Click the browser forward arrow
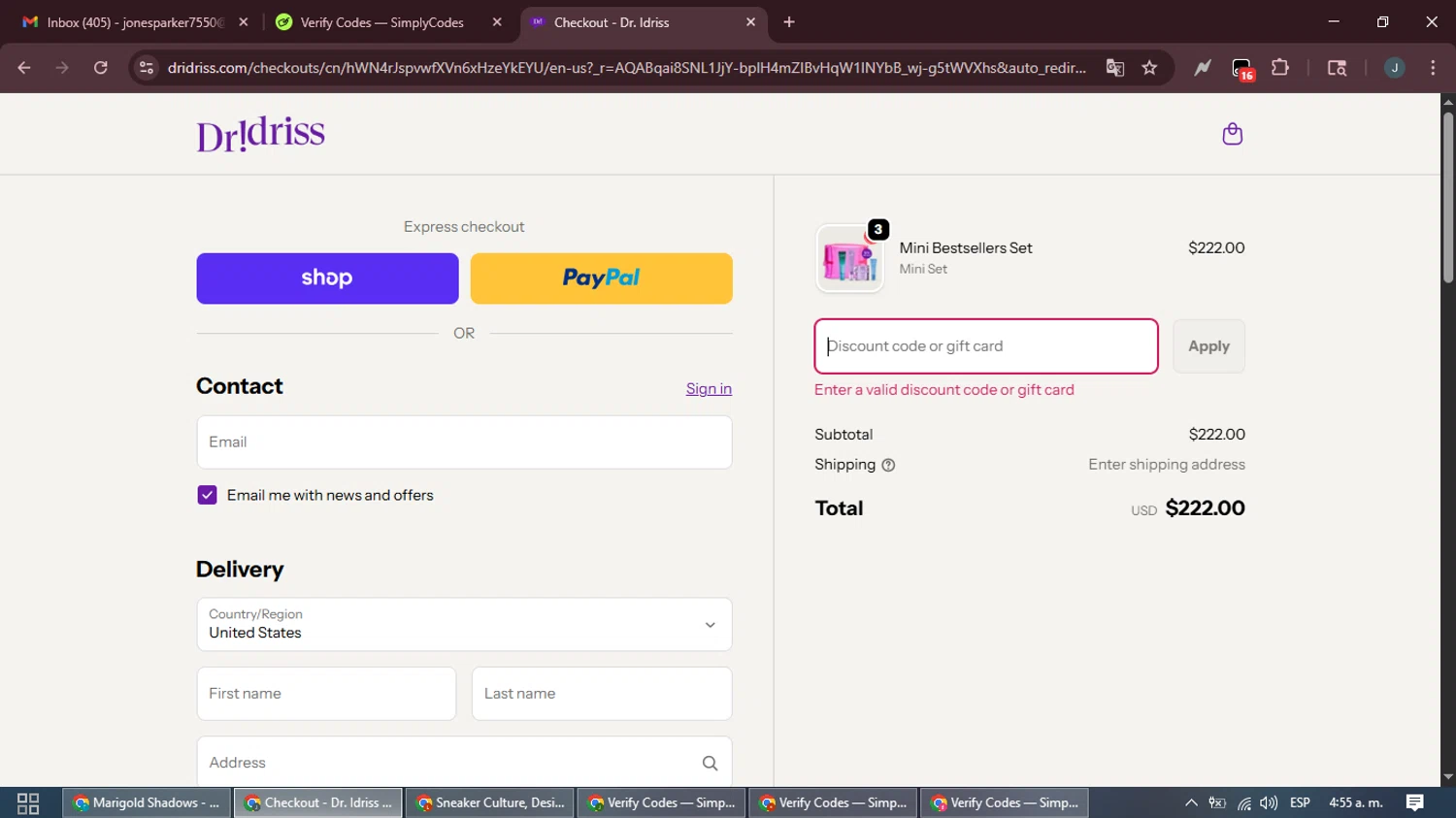Viewport: 1456px width, 818px height. [62, 68]
